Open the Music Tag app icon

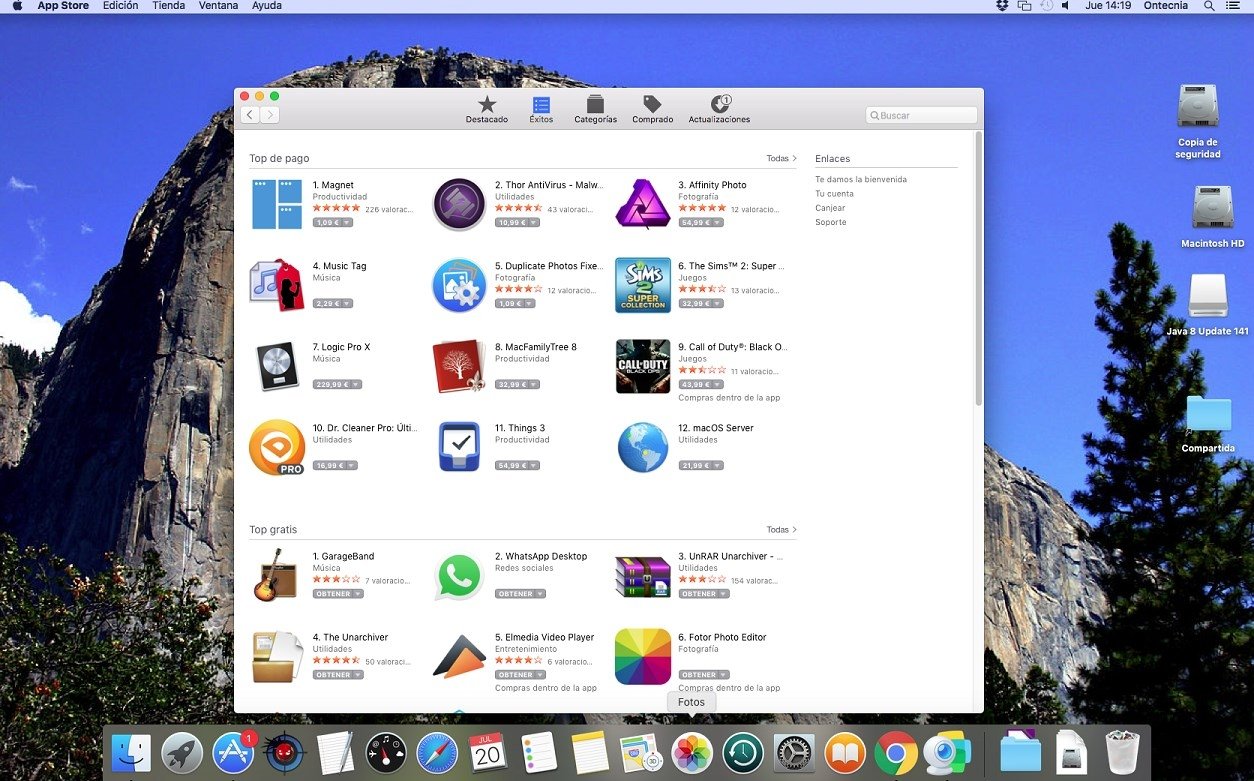click(277, 285)
